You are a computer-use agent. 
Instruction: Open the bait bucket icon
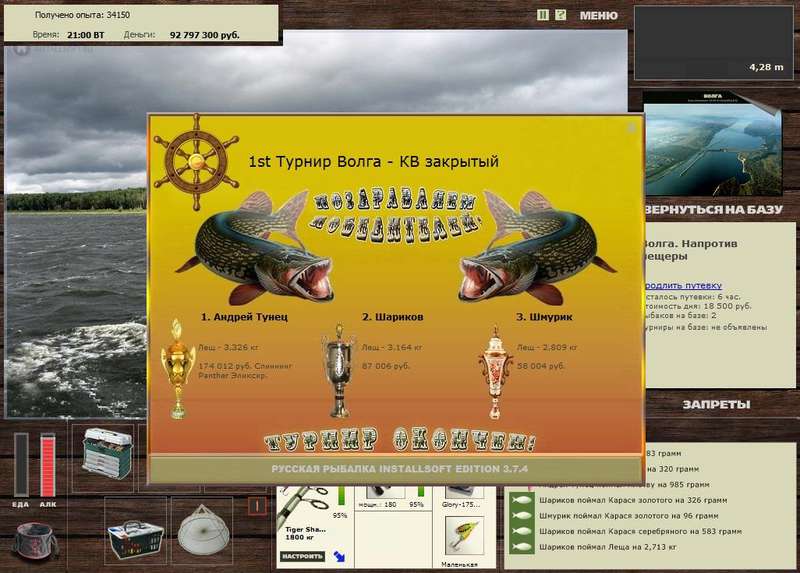pos(35,541)
